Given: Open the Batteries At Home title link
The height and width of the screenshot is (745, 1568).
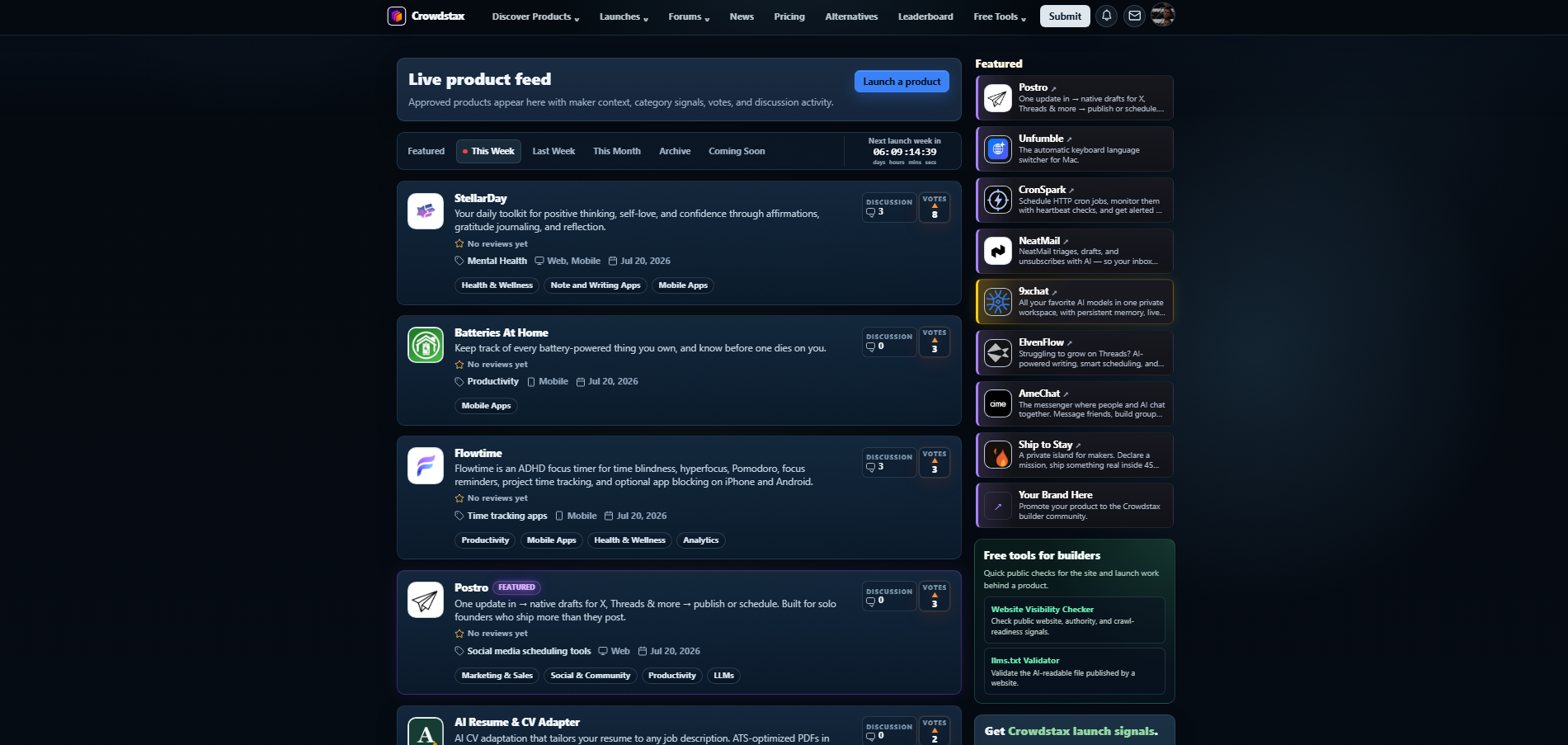Looking at the screenshot, I should click(501, 332).
